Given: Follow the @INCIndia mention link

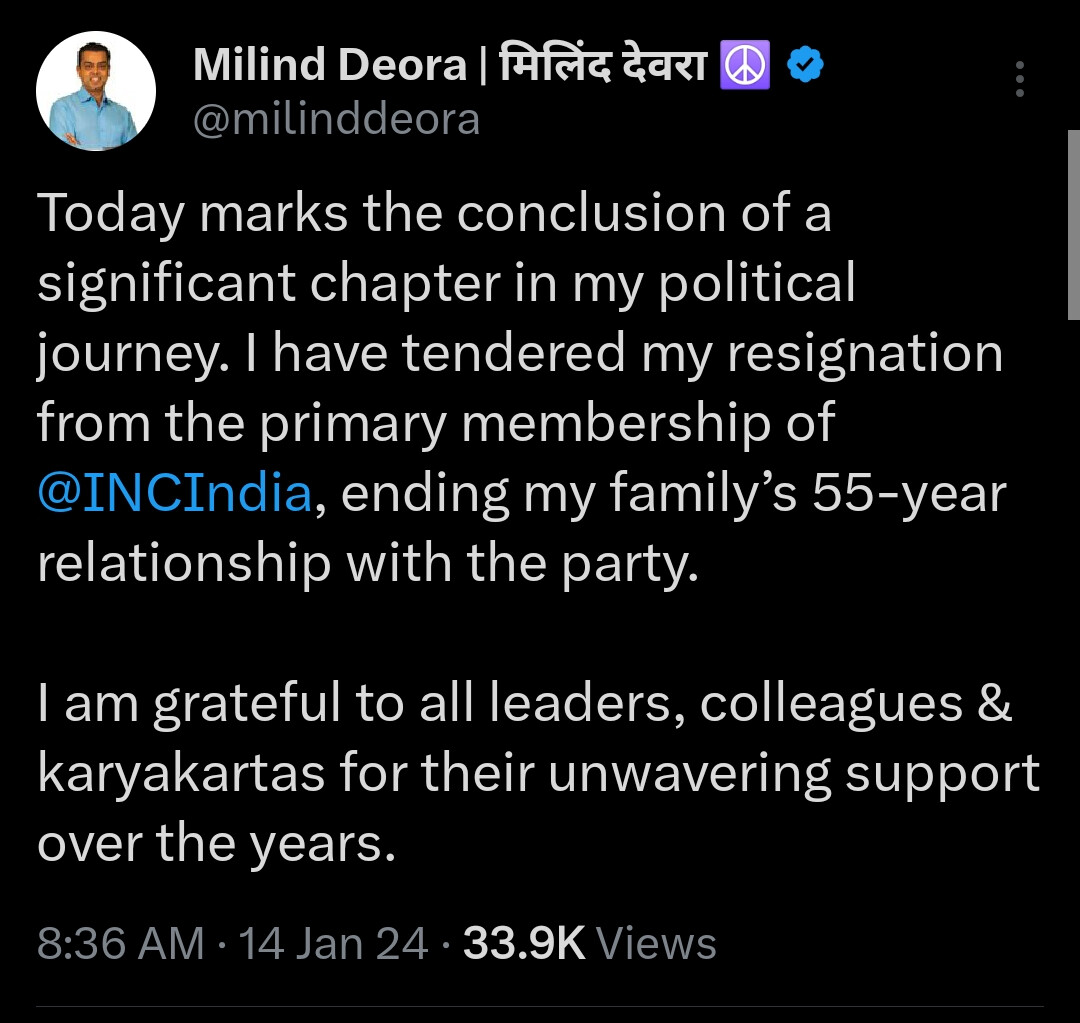Looking at the screenshot, I should click(175, 494).
